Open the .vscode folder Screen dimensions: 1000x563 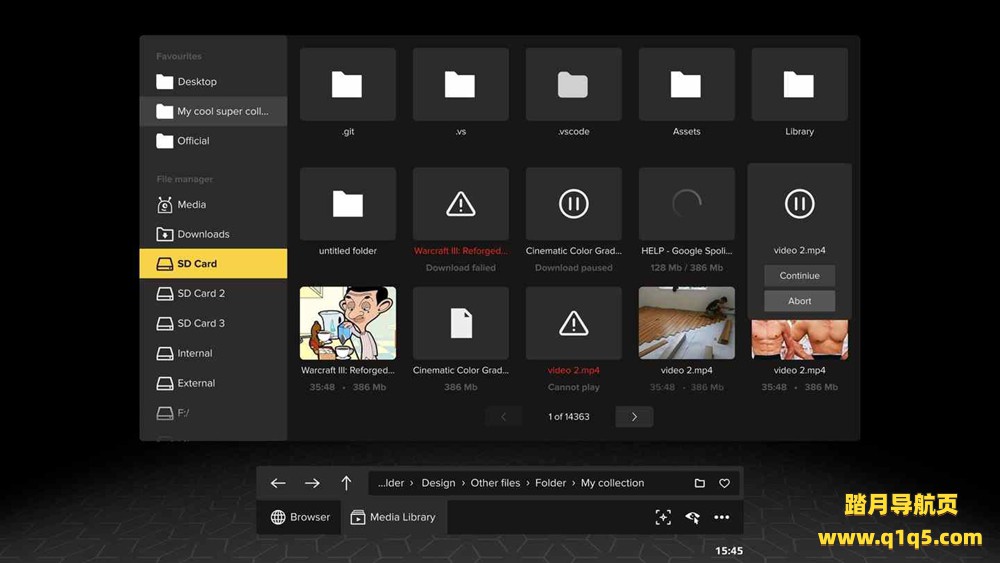[x=573, y=84]
